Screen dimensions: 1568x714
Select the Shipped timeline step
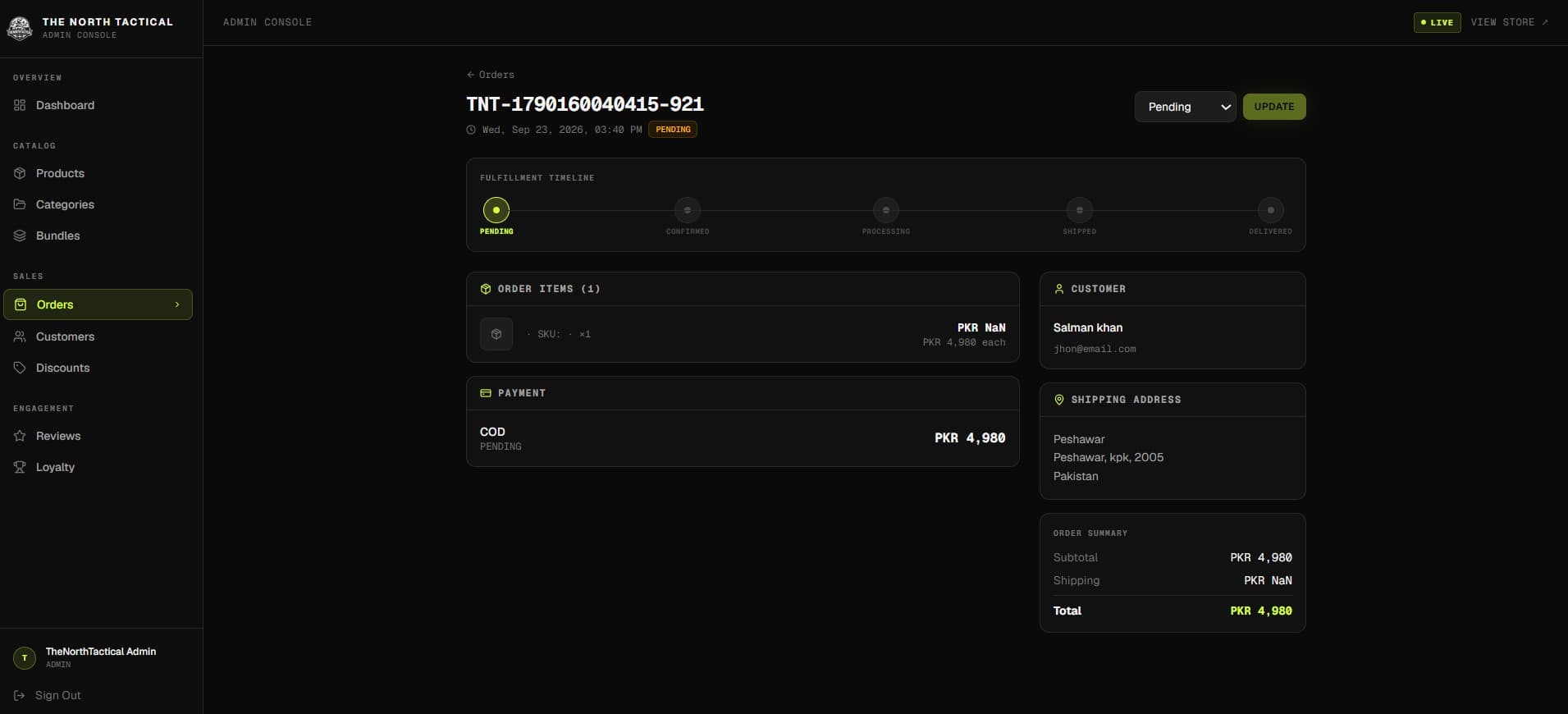click(1080, 210)
